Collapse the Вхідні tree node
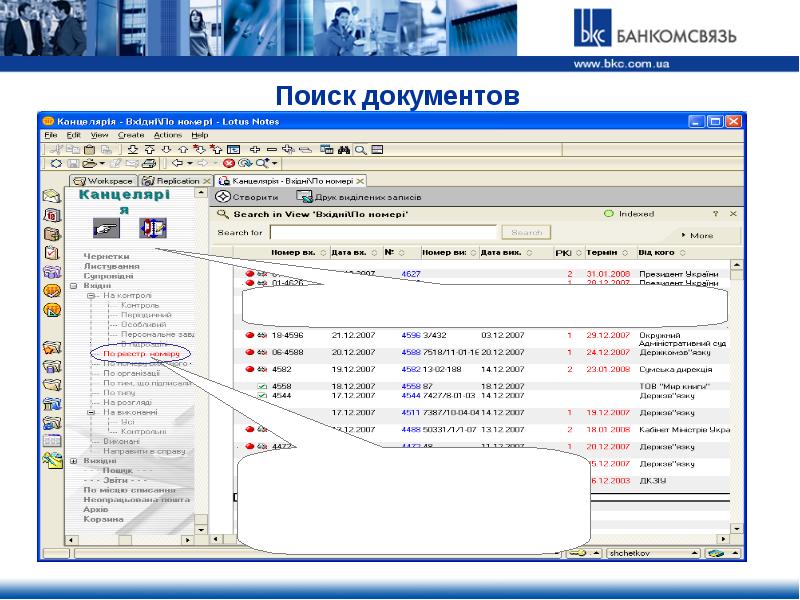Screen dimensions: 800x600 74,286
